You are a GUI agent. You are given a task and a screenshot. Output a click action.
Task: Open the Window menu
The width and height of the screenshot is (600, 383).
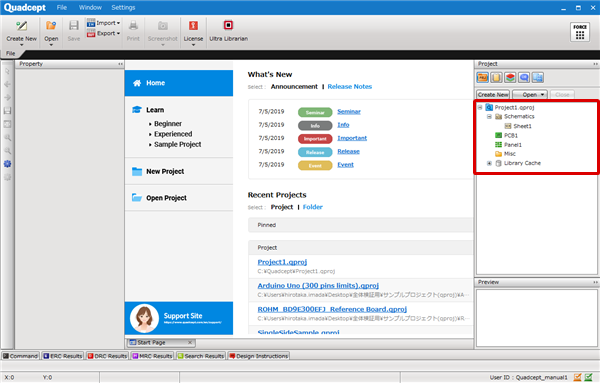point(90,7)
